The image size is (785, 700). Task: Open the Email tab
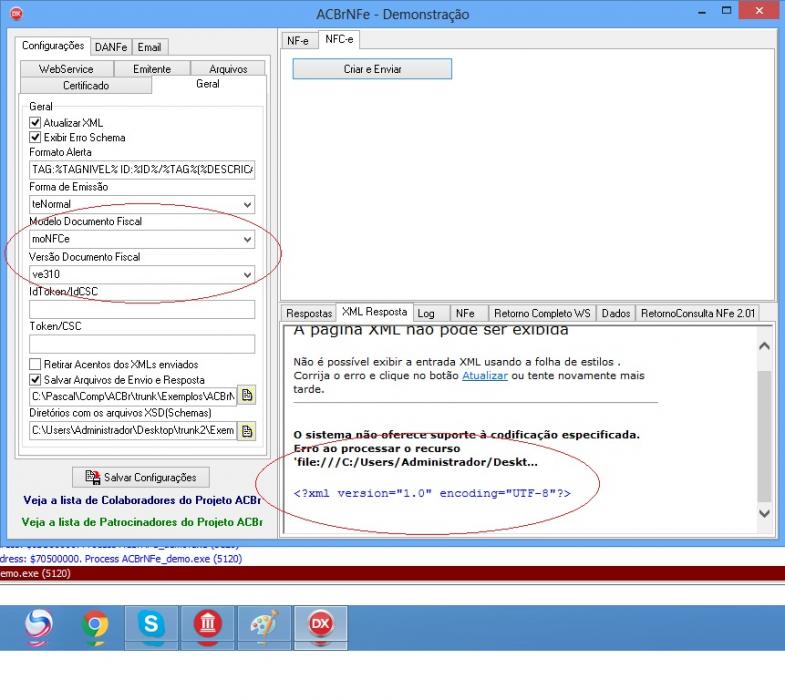pyautogui.click(x=150, y=47)
